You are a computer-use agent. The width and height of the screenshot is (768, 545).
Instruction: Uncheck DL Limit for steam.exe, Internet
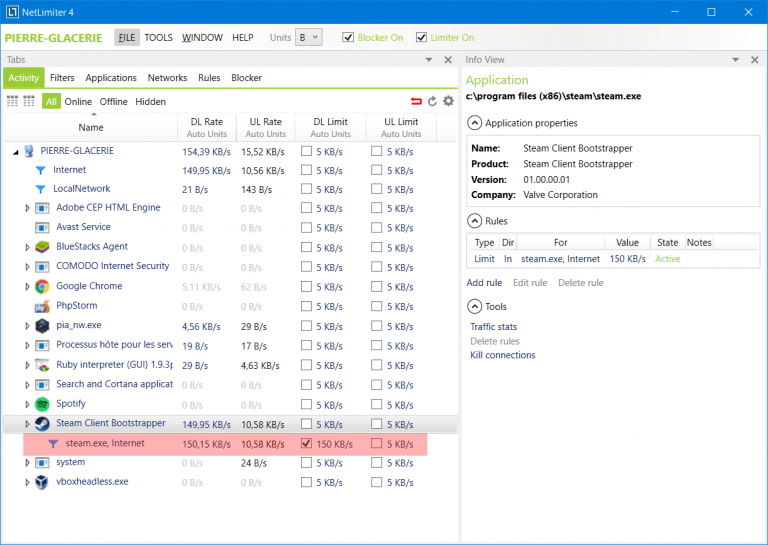pyautogui.click(x=306, y=443)
